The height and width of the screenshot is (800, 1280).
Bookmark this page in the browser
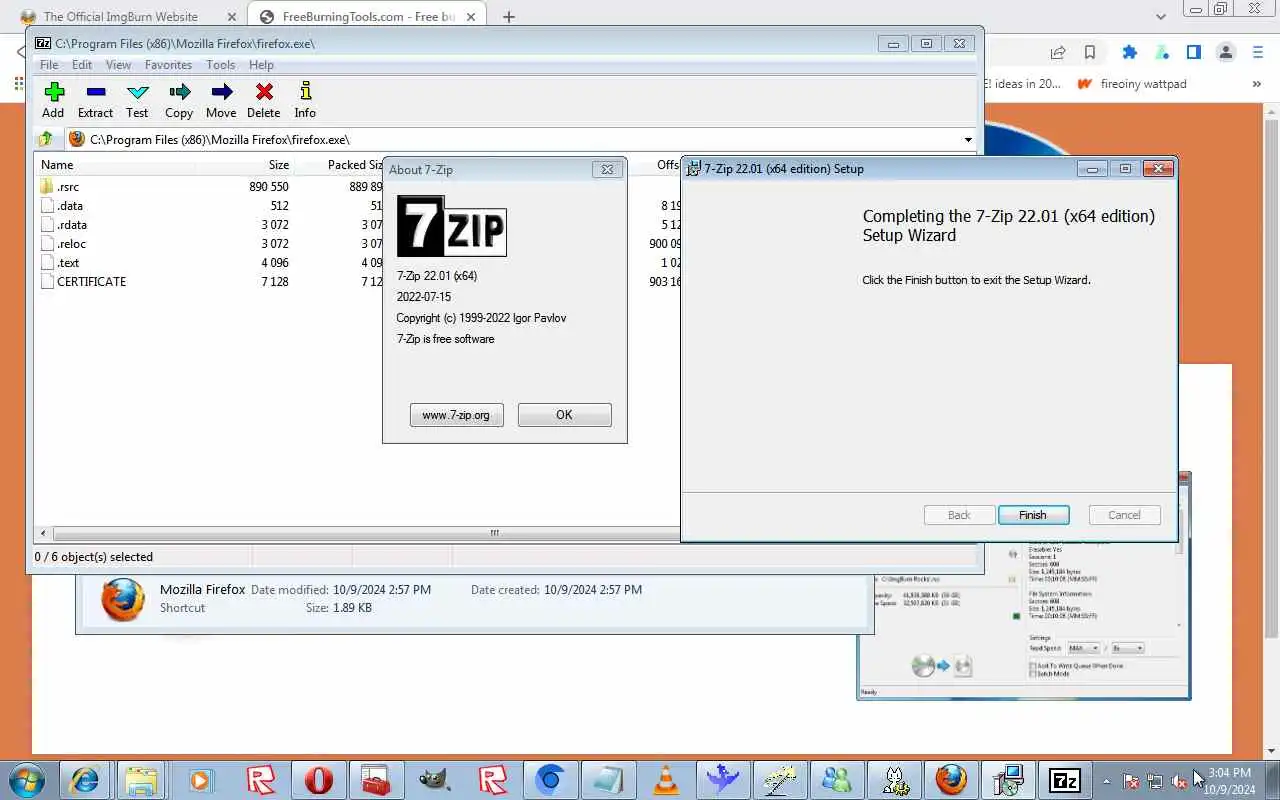point(1090,53)
